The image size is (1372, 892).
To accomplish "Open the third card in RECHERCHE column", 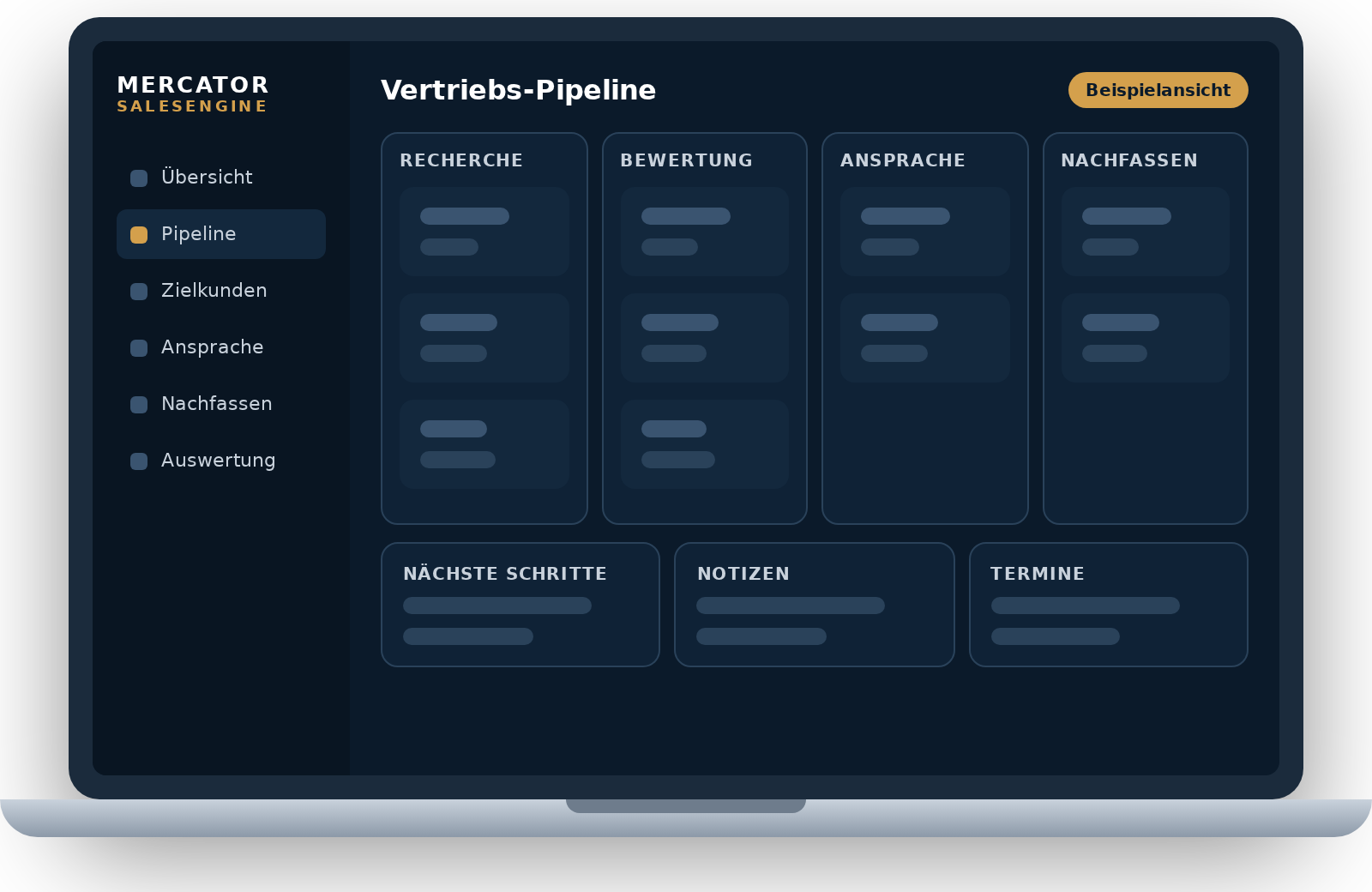I will click(484, 444).
